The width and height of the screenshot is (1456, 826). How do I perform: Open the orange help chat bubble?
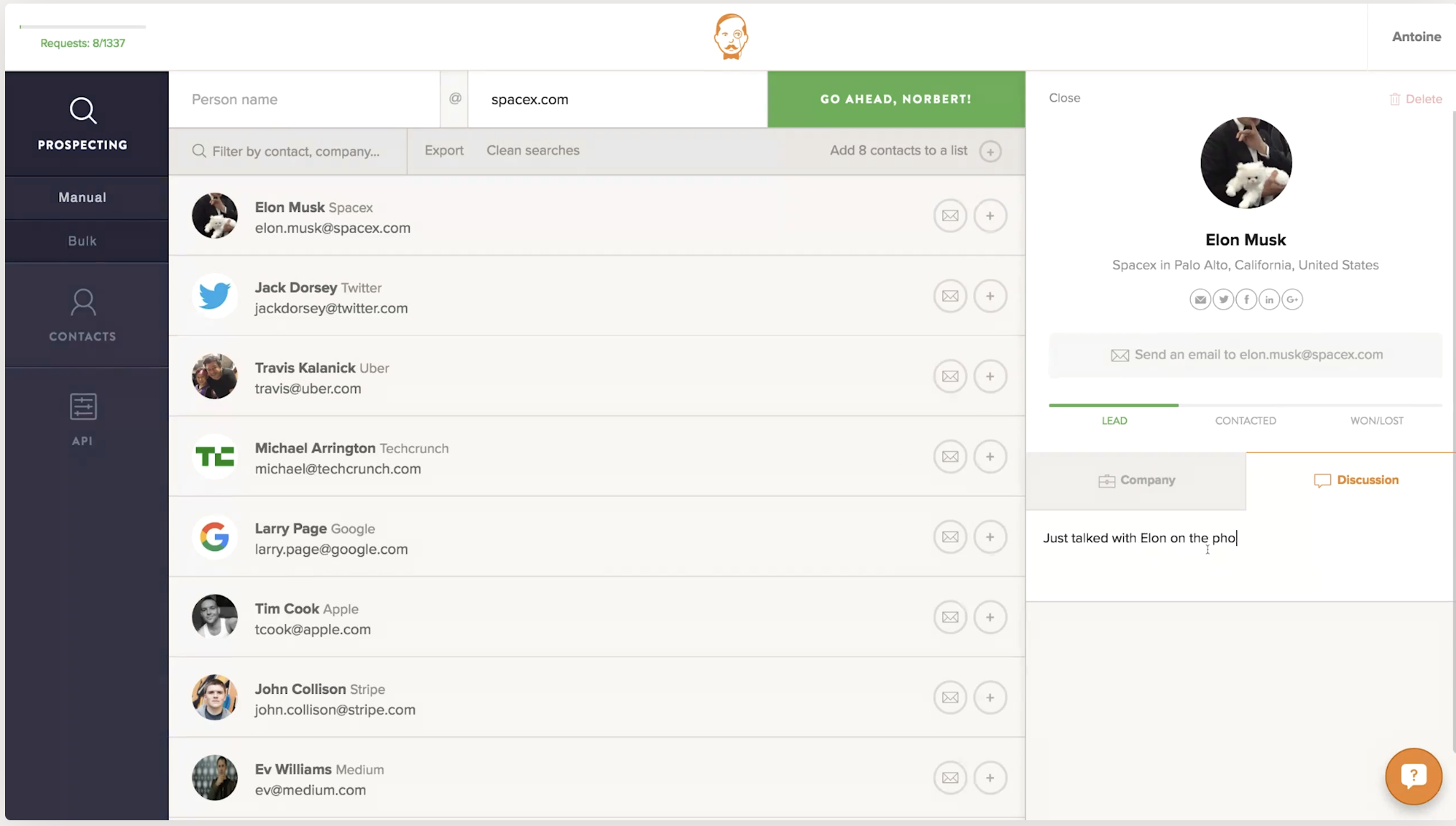point(1414,776)
